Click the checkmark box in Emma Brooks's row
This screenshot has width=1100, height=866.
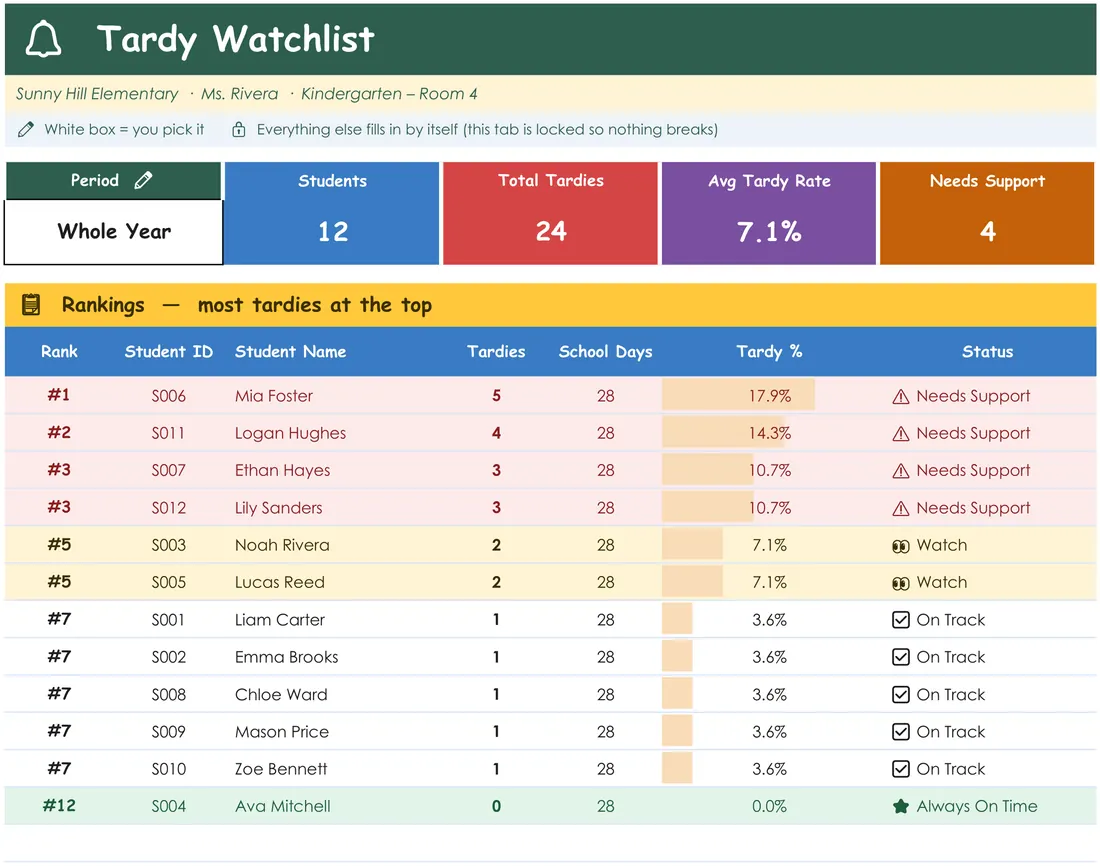click(901, 657)
